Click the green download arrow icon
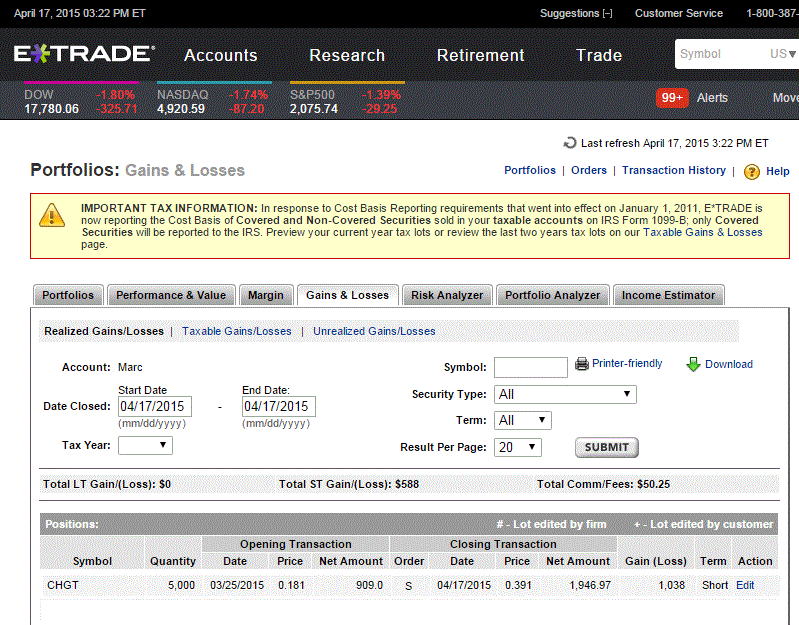 click(693, 364)
